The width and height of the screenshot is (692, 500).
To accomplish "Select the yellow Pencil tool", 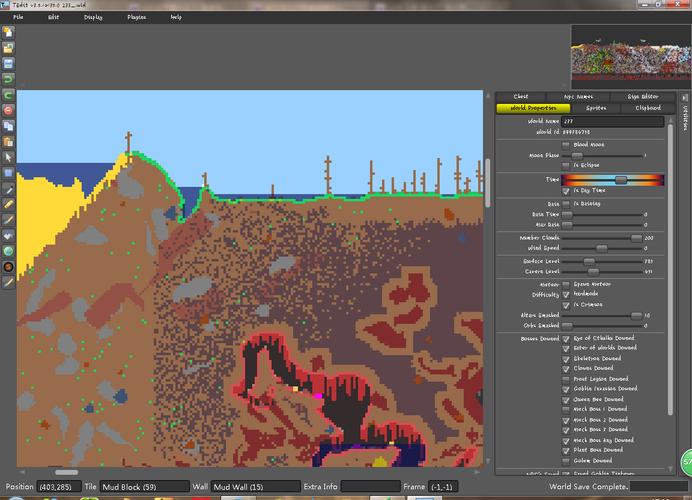I will [8, 204].
